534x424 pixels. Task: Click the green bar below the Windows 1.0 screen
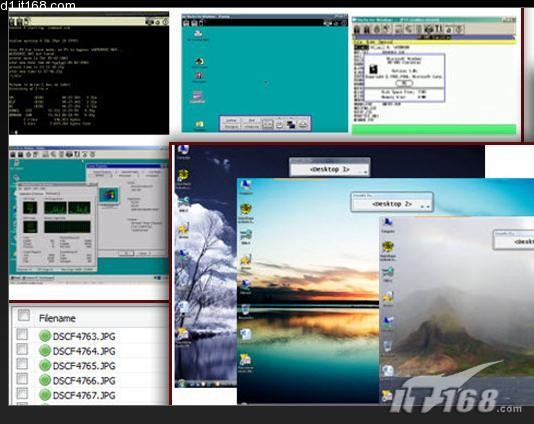pos(434,129)
